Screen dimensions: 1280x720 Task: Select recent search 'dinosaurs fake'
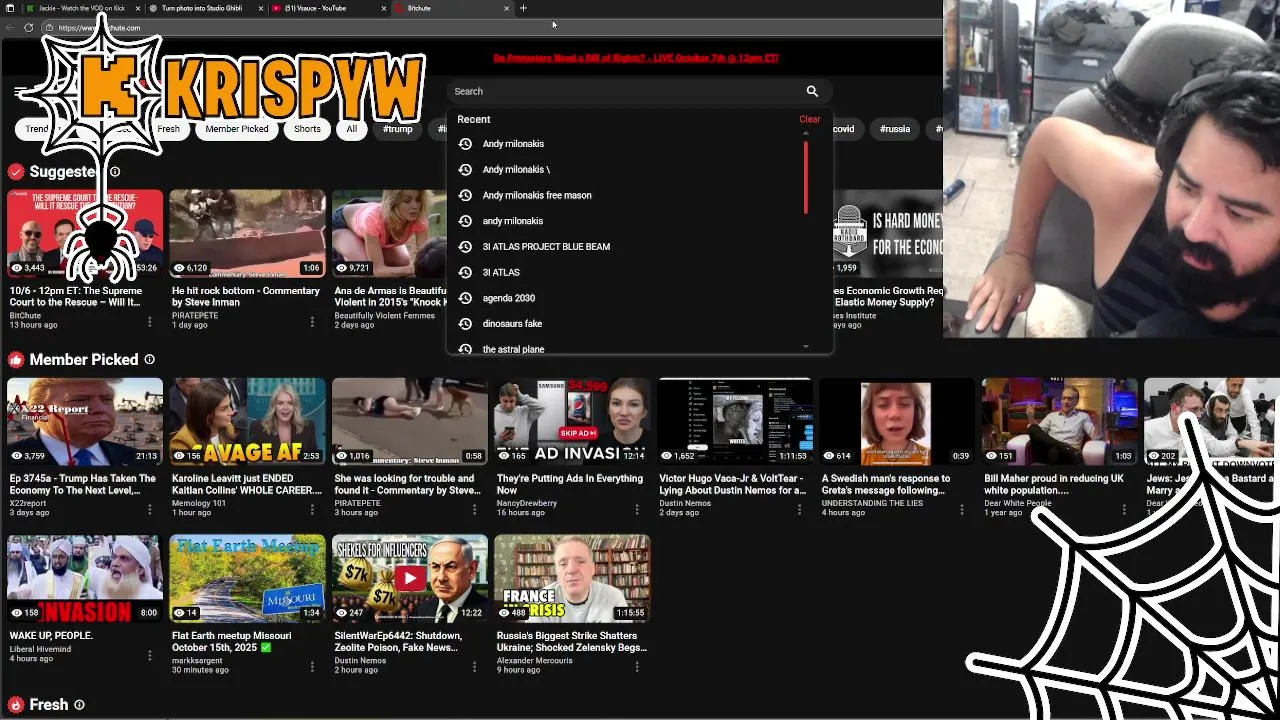pos(512,324)
